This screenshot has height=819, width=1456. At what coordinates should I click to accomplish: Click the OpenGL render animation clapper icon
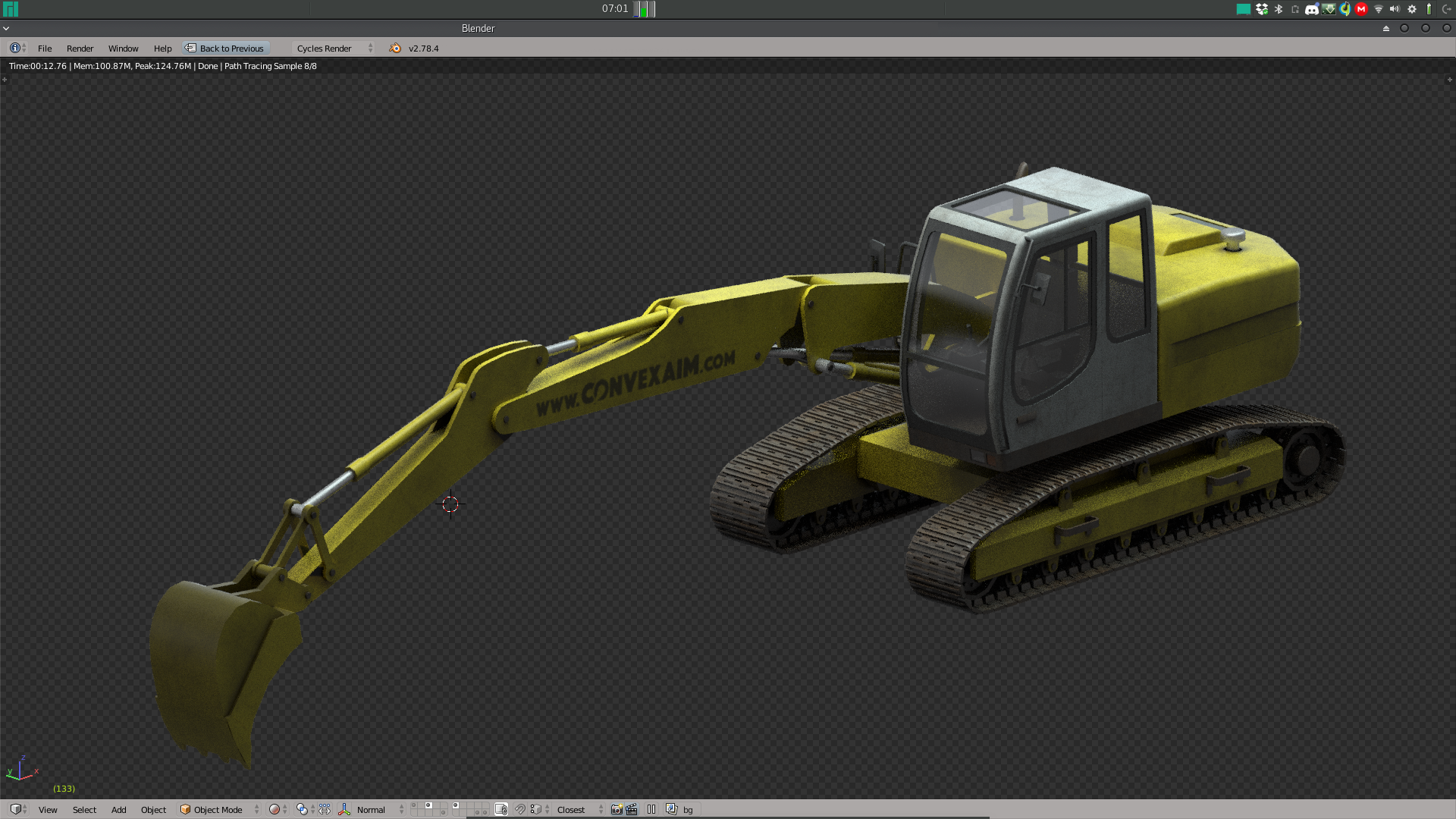point(632,809)
